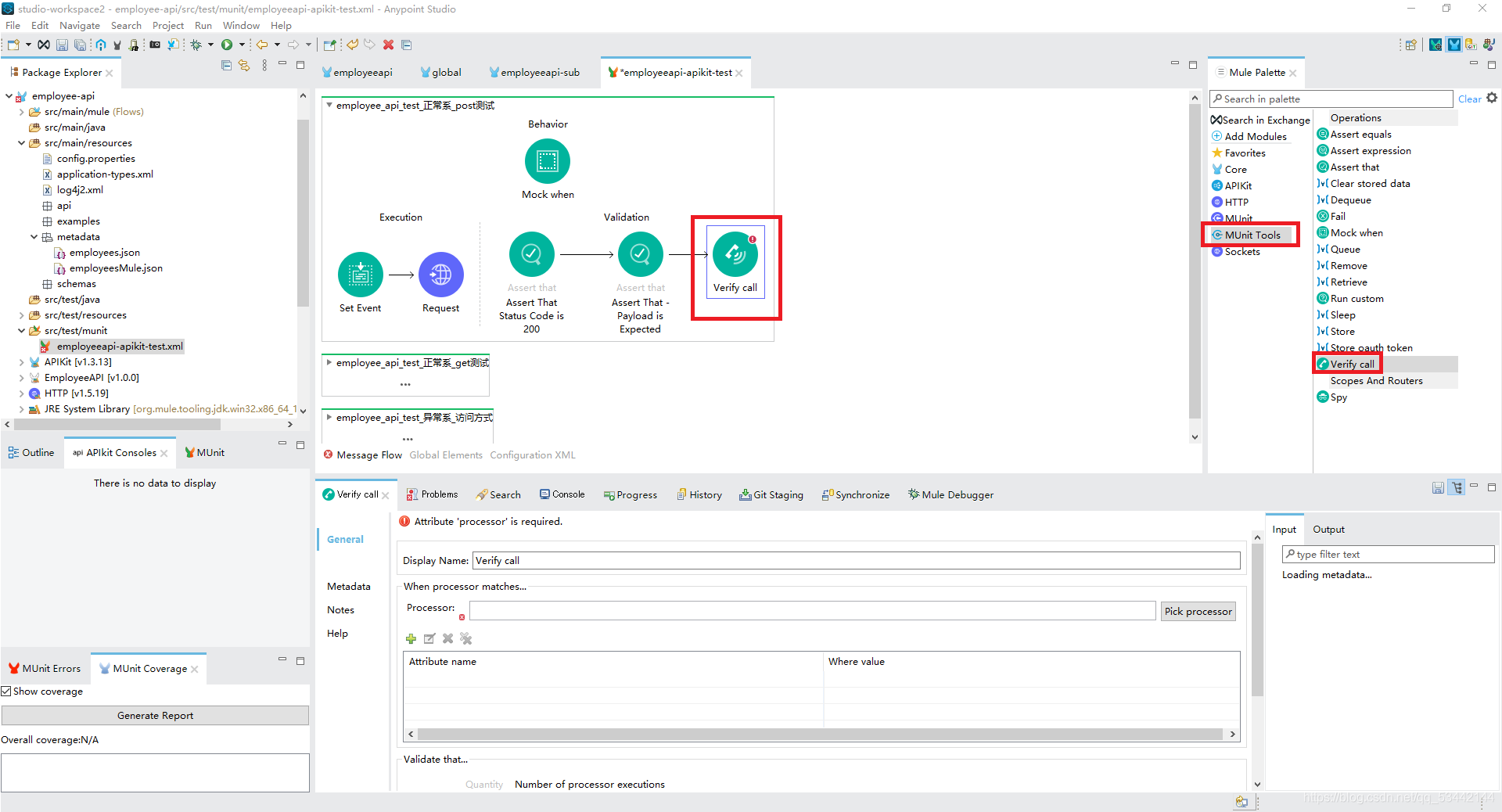Expand the APIKit [v1.3.13] library node
Screen dimensions: 1502x812
click(21, 362)
